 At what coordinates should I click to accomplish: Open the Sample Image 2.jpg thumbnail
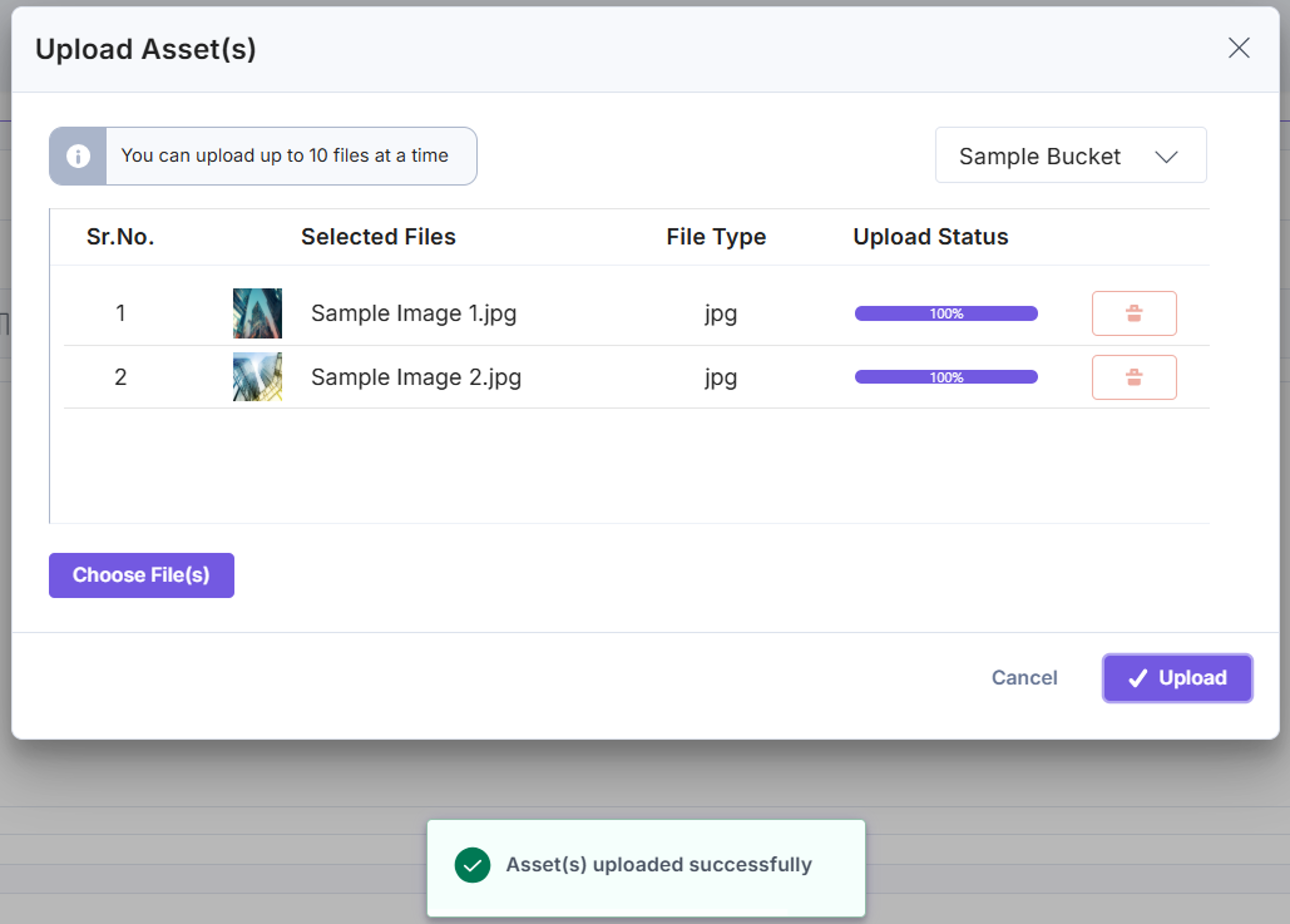coord(257,377)
